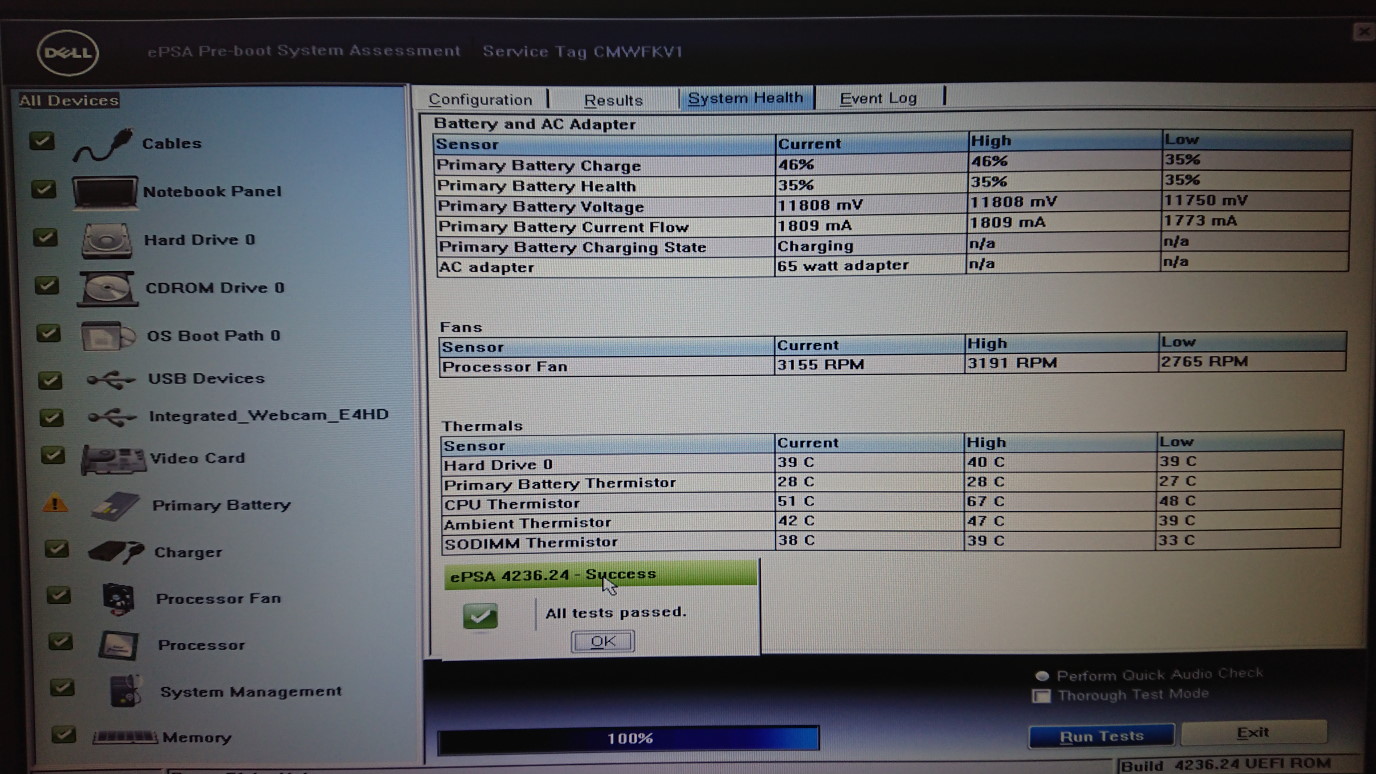Viewport: 1376px width, 774px height.
Task: Click the Cables device icon
Action: (x=102, y=146)
